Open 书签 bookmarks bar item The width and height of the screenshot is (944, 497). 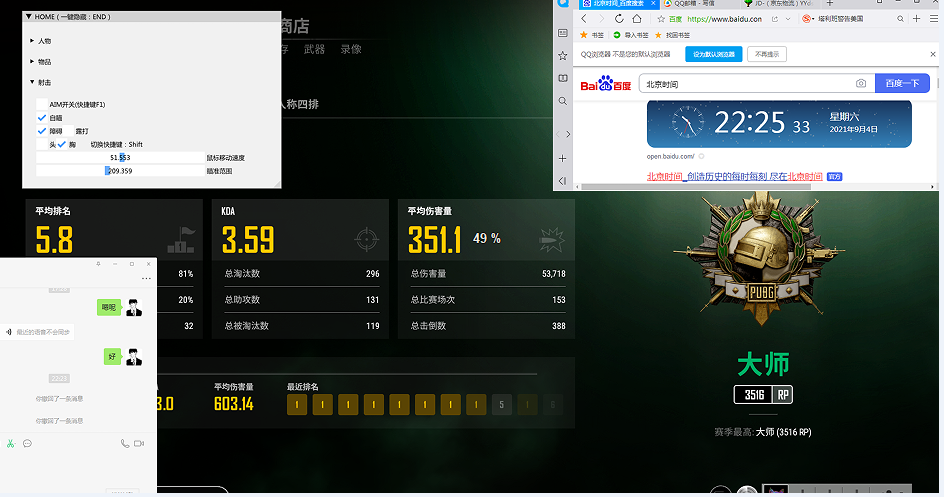[x=592, y=35]
